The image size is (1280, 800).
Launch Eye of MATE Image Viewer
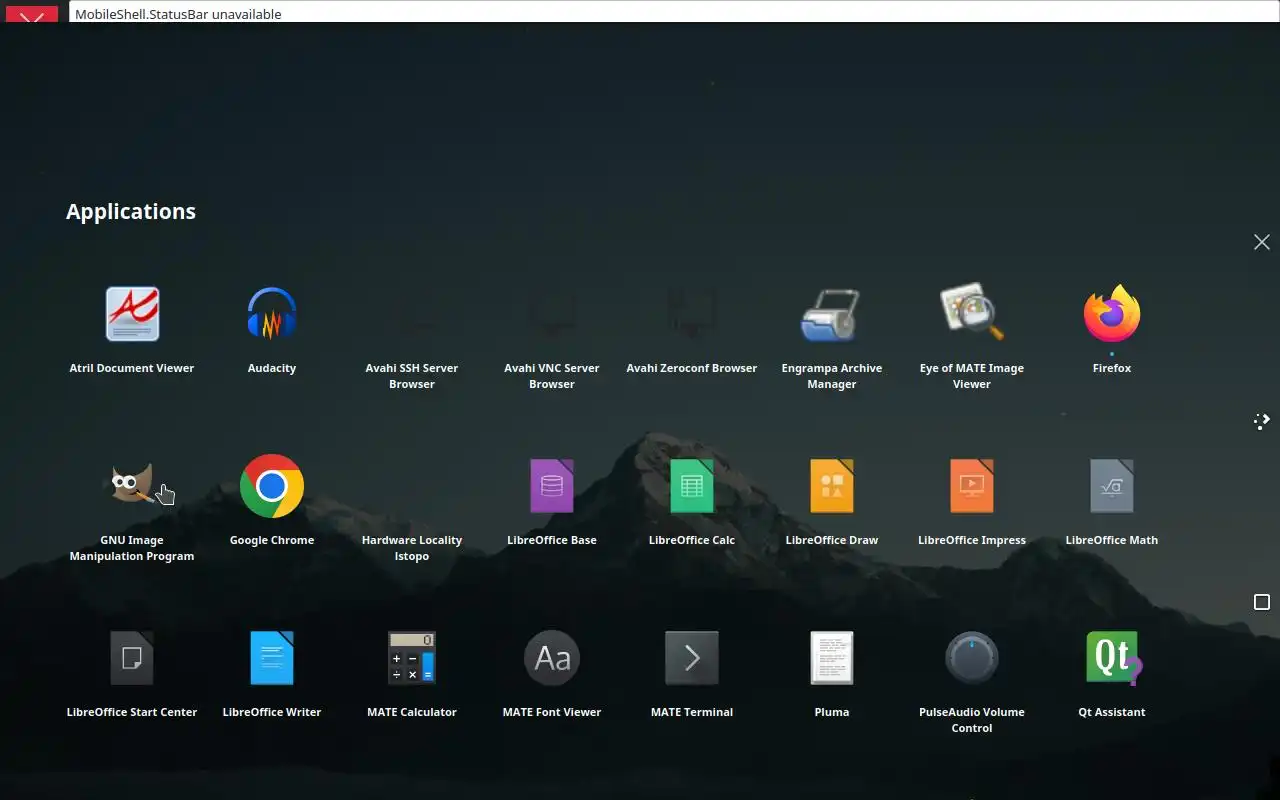click(972, 312)
